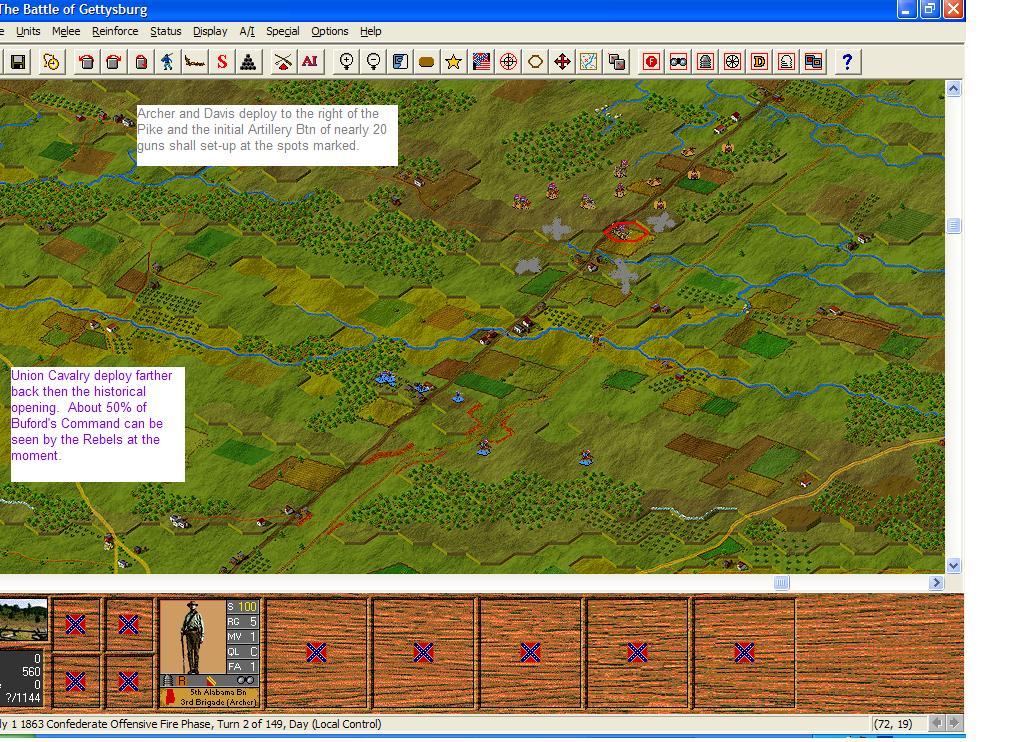Toggle the wagon wheel toolbar button

pos(732,62)
